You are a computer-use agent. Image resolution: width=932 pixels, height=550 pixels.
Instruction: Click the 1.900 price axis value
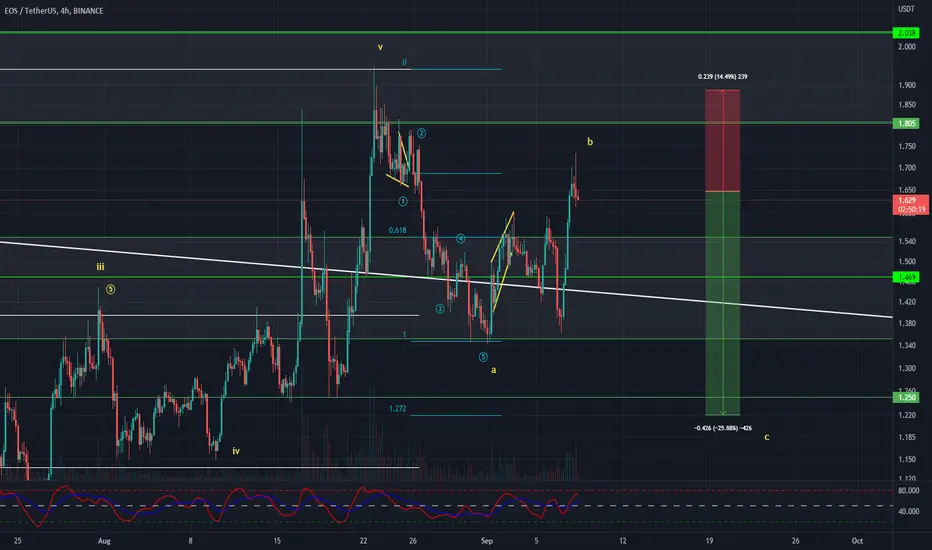tap(907, 86)
